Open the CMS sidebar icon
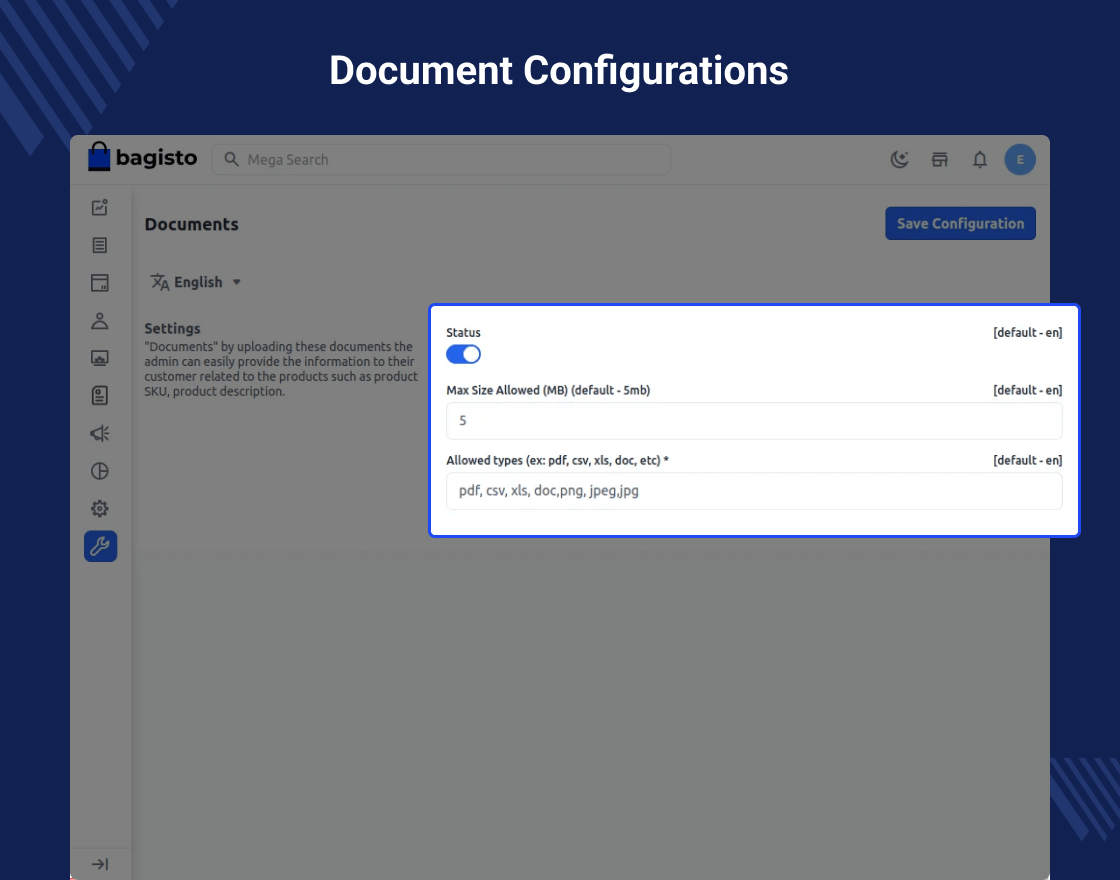 pyautogui.click(x=100, y=358)
